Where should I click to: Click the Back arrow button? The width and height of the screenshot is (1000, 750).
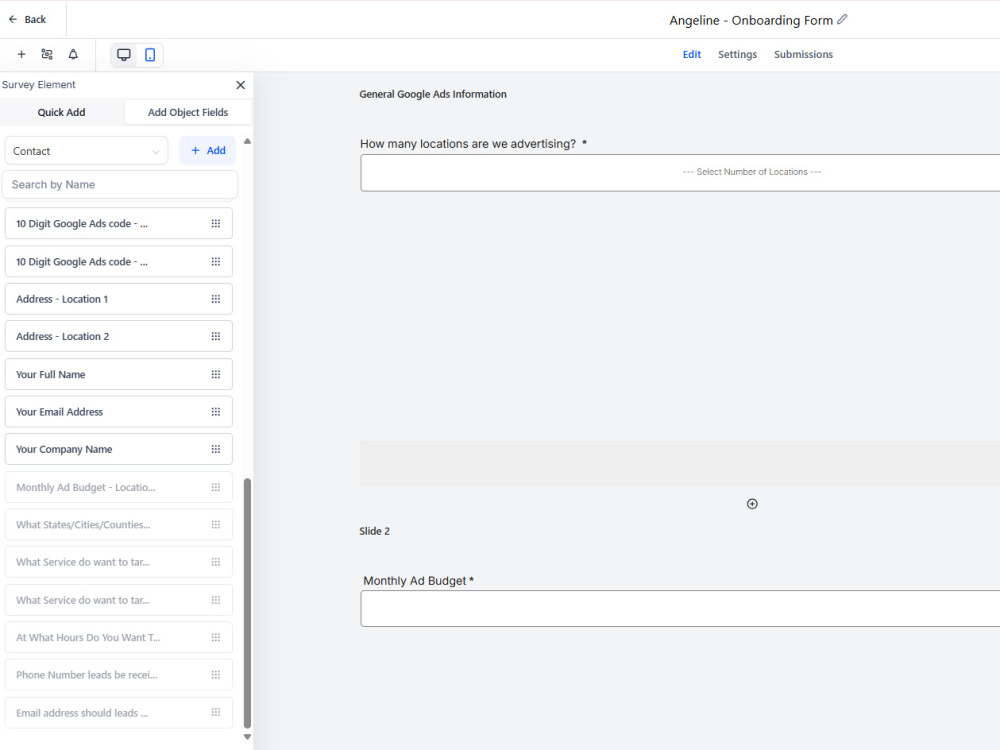pyautogui.click(x=27, y=19)
